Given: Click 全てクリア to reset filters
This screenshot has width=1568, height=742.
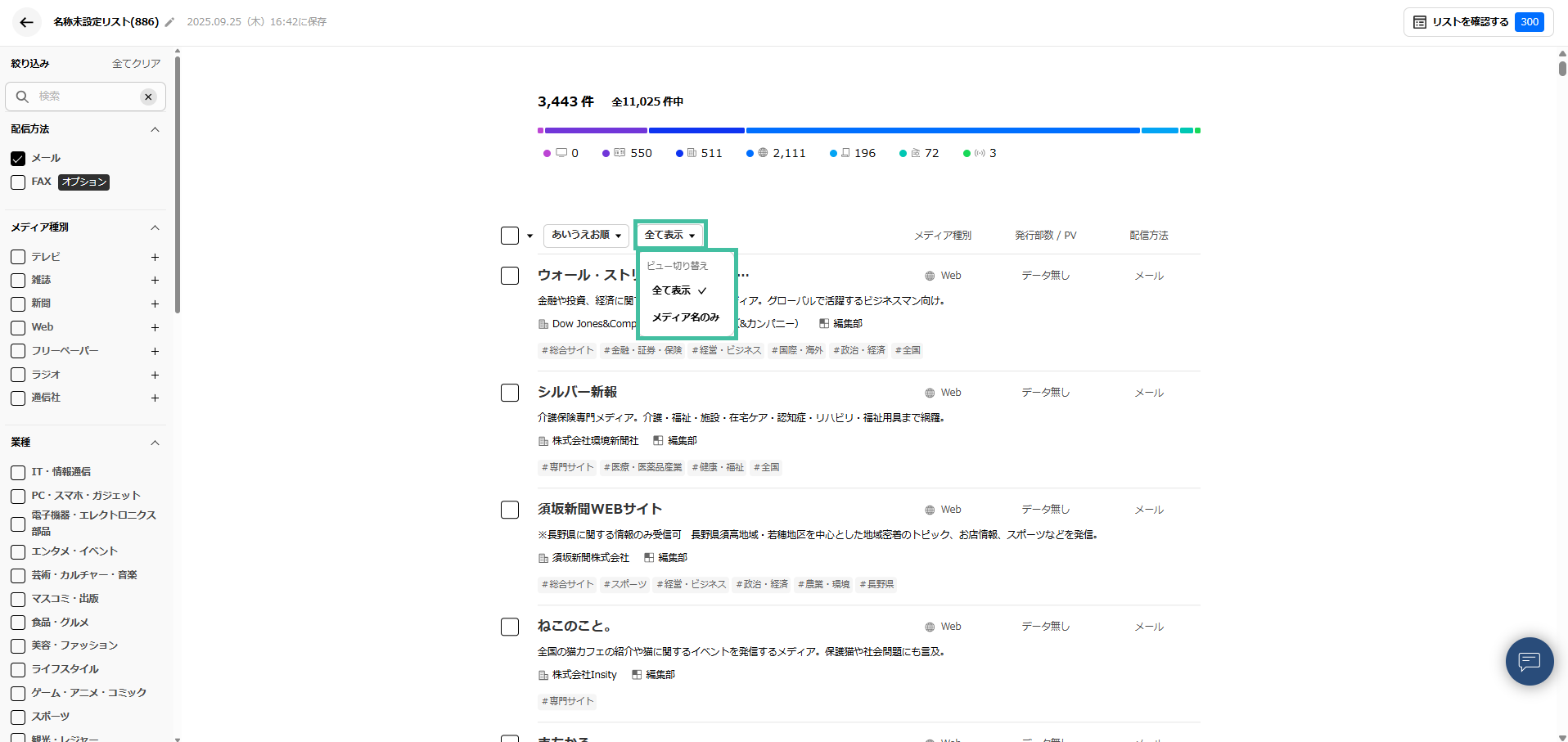Looking at the screenshot, I should point(136,63).
